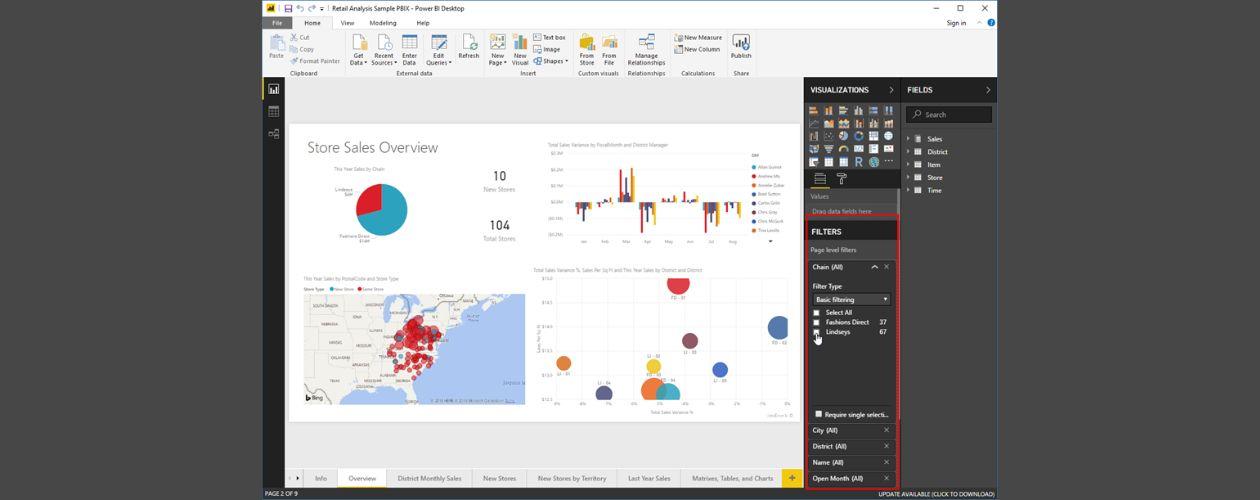Screen dimensions: 1260x500
Task: Collapse the Chain (All) filter card
Action: [x=874, y=267]
